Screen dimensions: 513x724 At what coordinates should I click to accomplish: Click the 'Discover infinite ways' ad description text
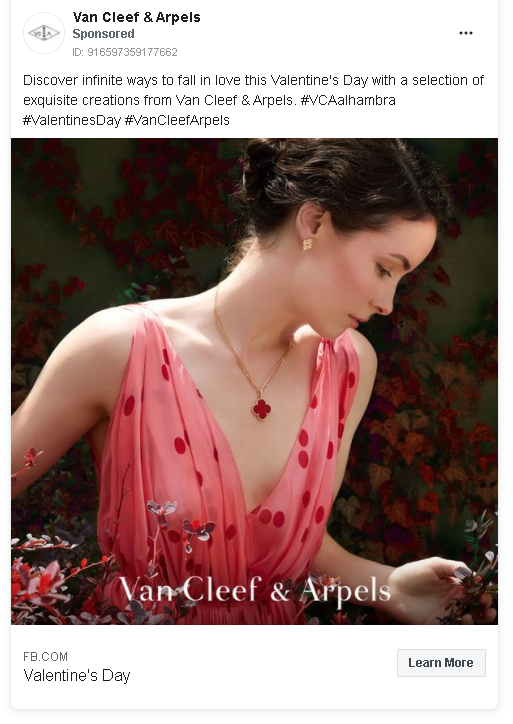(x=253, y=100)
